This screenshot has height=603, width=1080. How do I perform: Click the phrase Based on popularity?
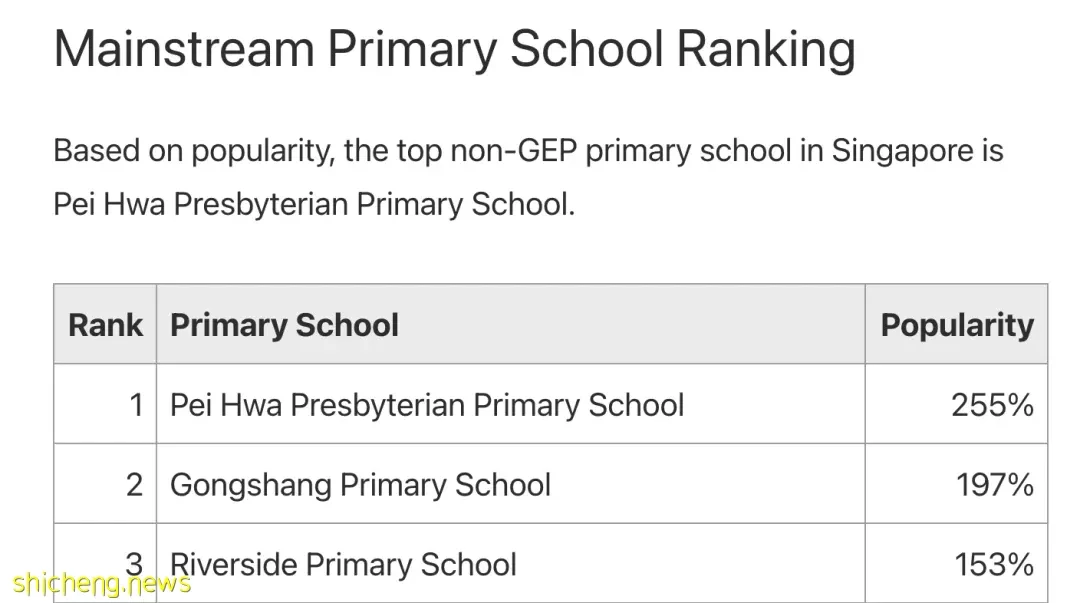pos(194,151)
